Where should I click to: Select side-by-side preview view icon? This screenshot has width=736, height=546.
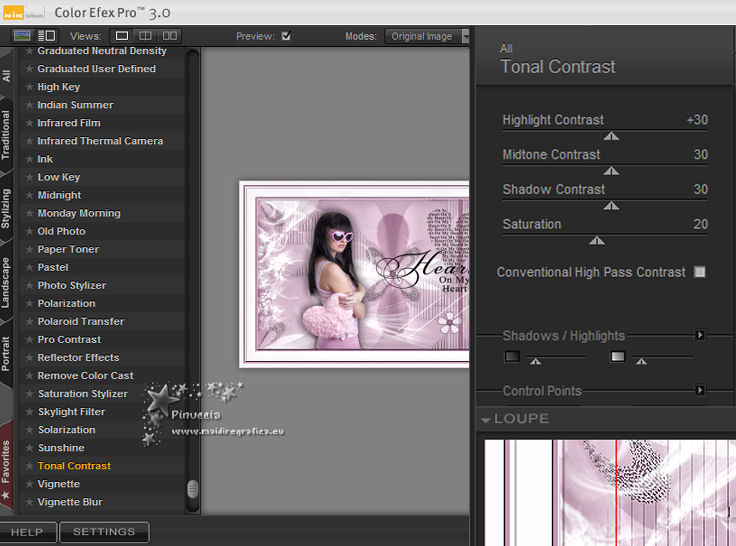pos(169,36)
